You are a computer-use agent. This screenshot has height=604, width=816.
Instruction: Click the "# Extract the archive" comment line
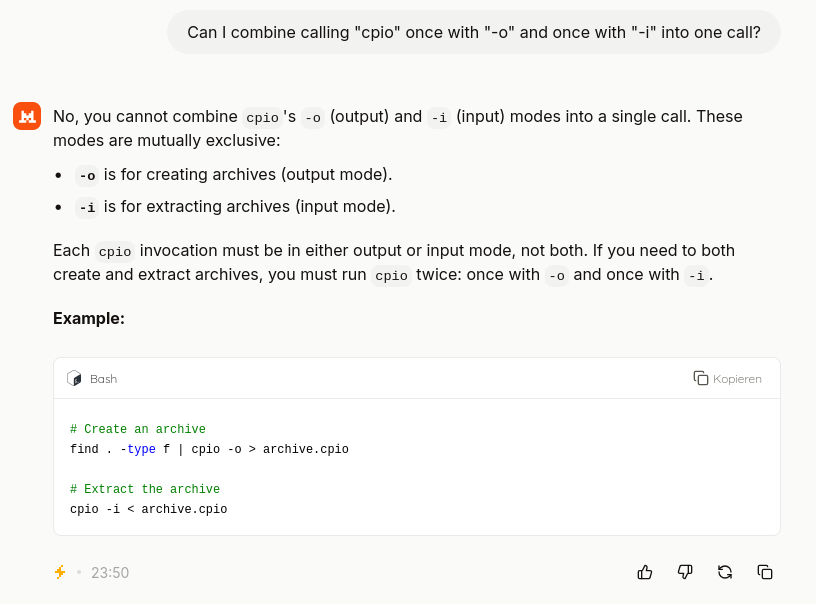pos(145,489)
